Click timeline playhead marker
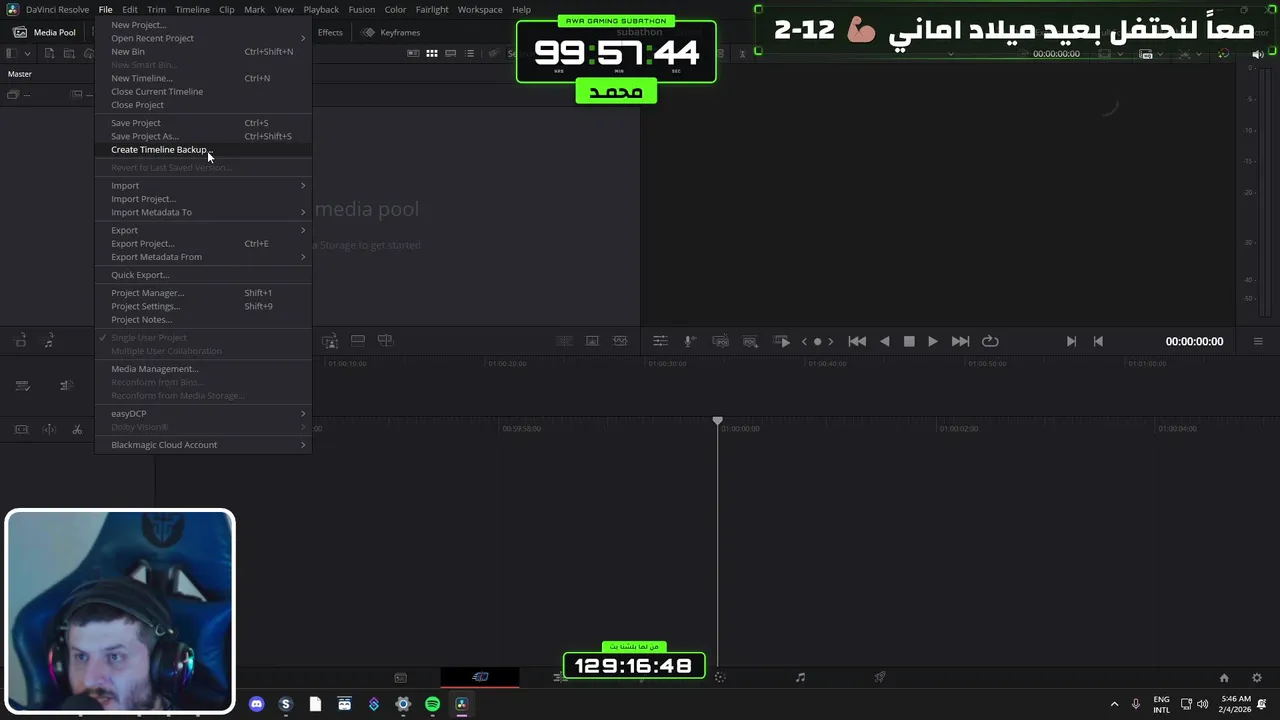Viewport: 1280px width, 720px height. click(717, 422)
